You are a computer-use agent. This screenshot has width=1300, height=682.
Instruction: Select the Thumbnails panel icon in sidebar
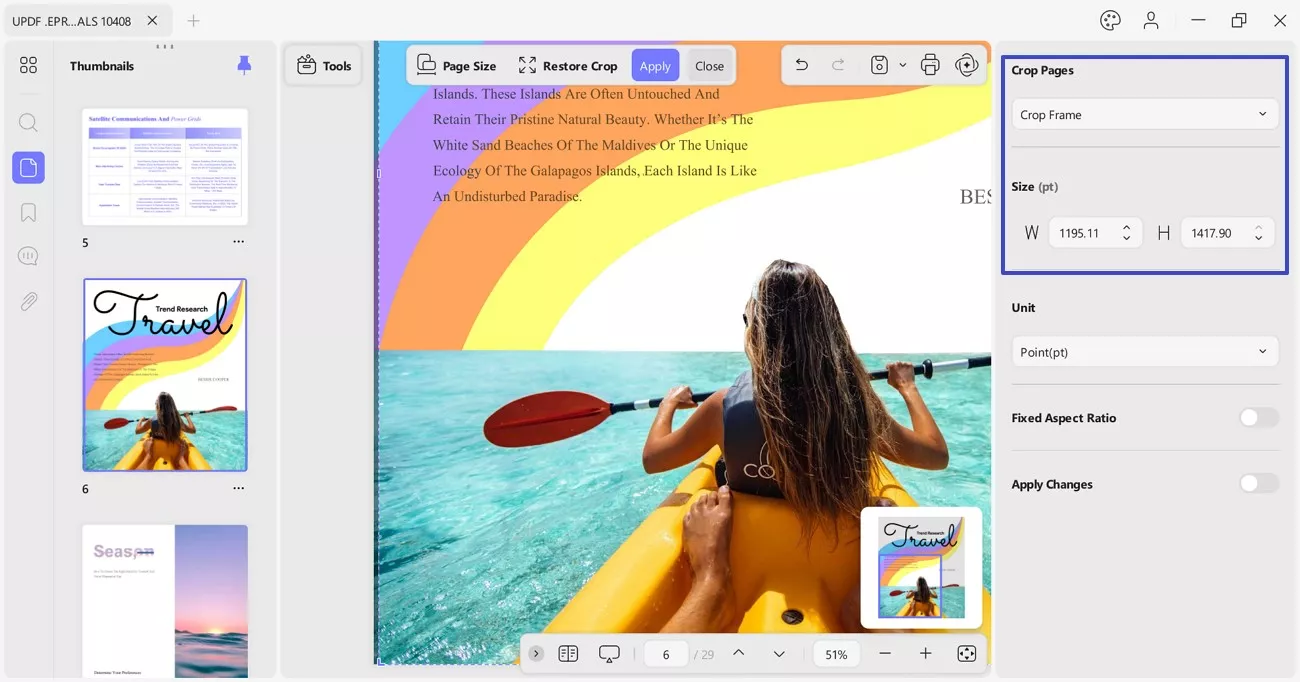[28, 167]
